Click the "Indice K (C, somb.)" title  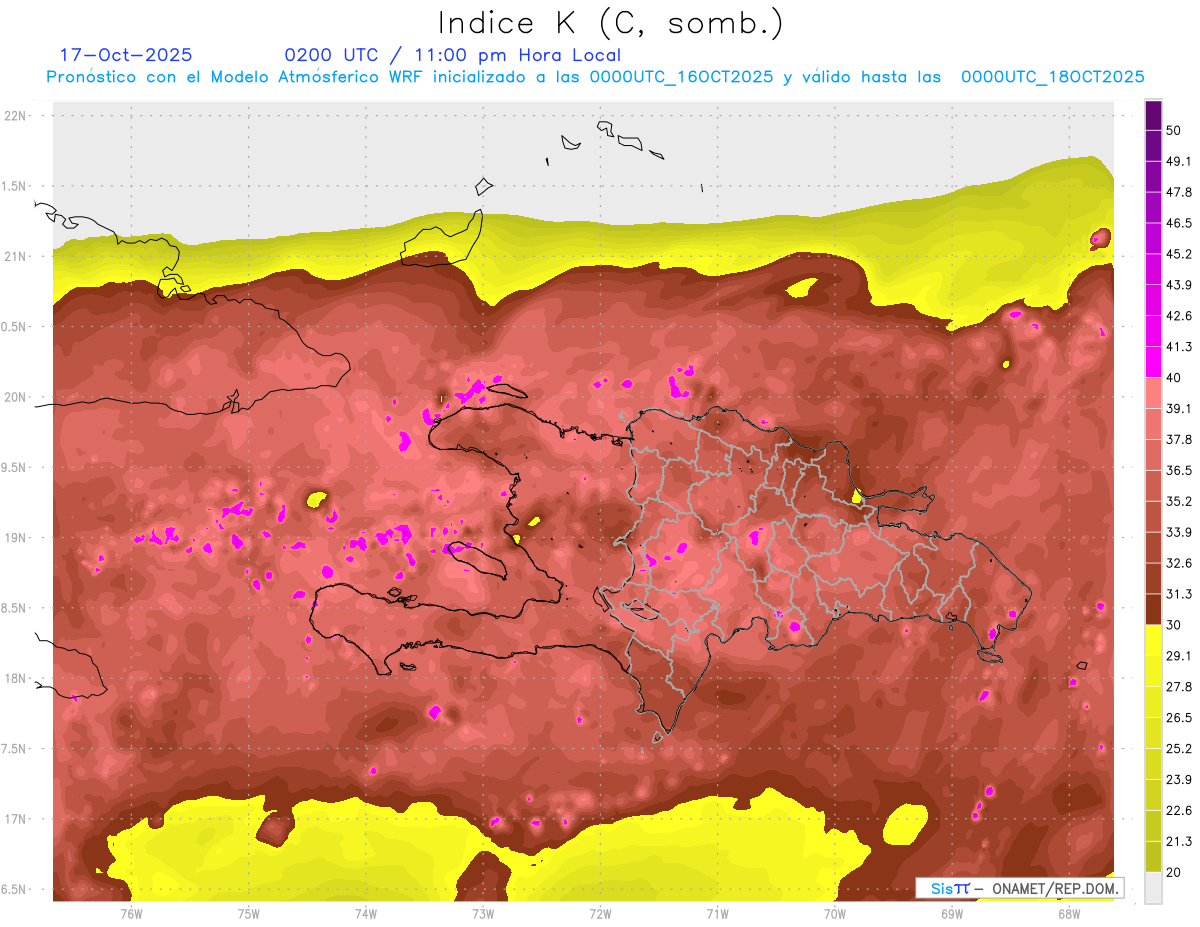(x=610, y=23)
